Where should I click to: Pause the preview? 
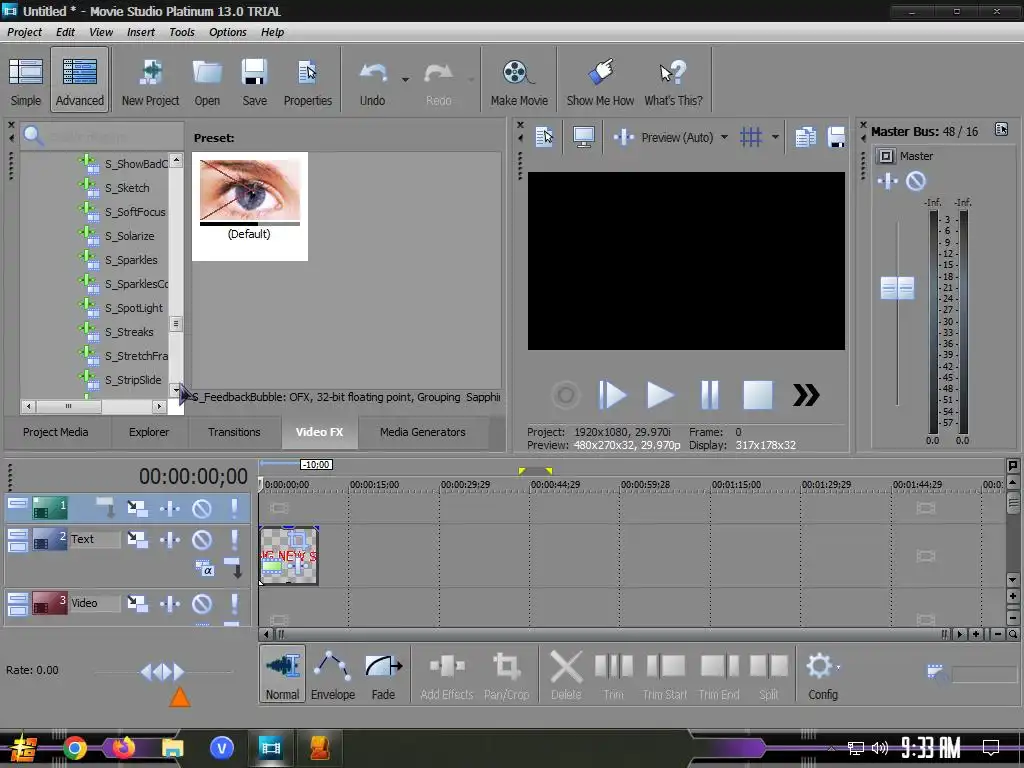709,395
